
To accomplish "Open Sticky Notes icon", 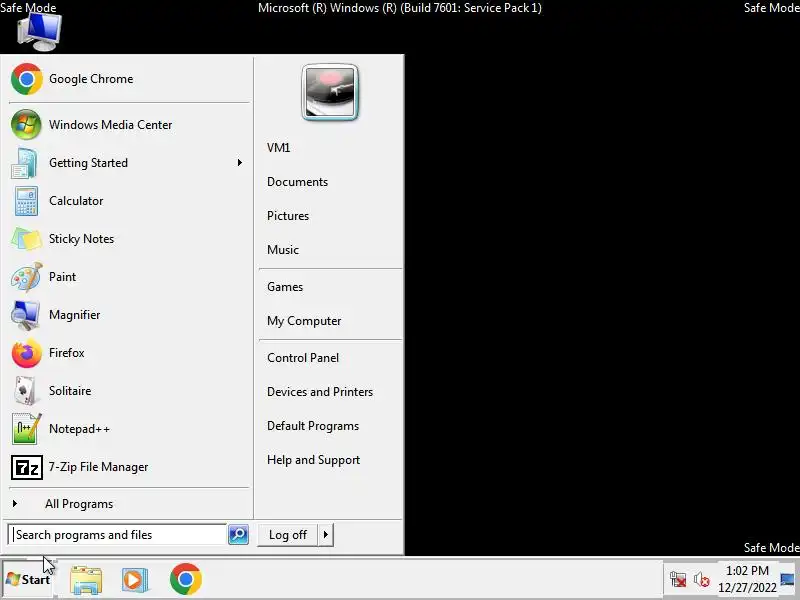I will (27, 239).
